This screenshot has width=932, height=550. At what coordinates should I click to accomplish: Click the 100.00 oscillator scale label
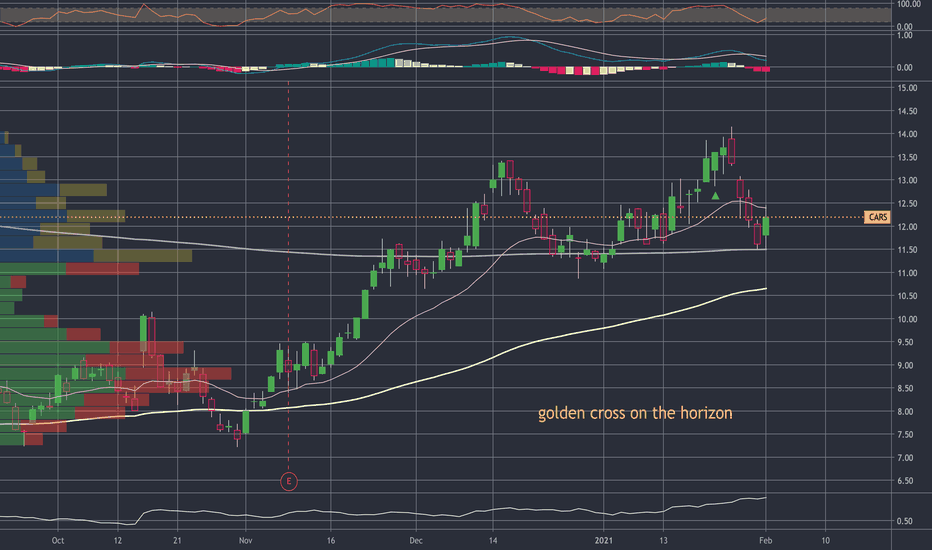click(909, 4)
